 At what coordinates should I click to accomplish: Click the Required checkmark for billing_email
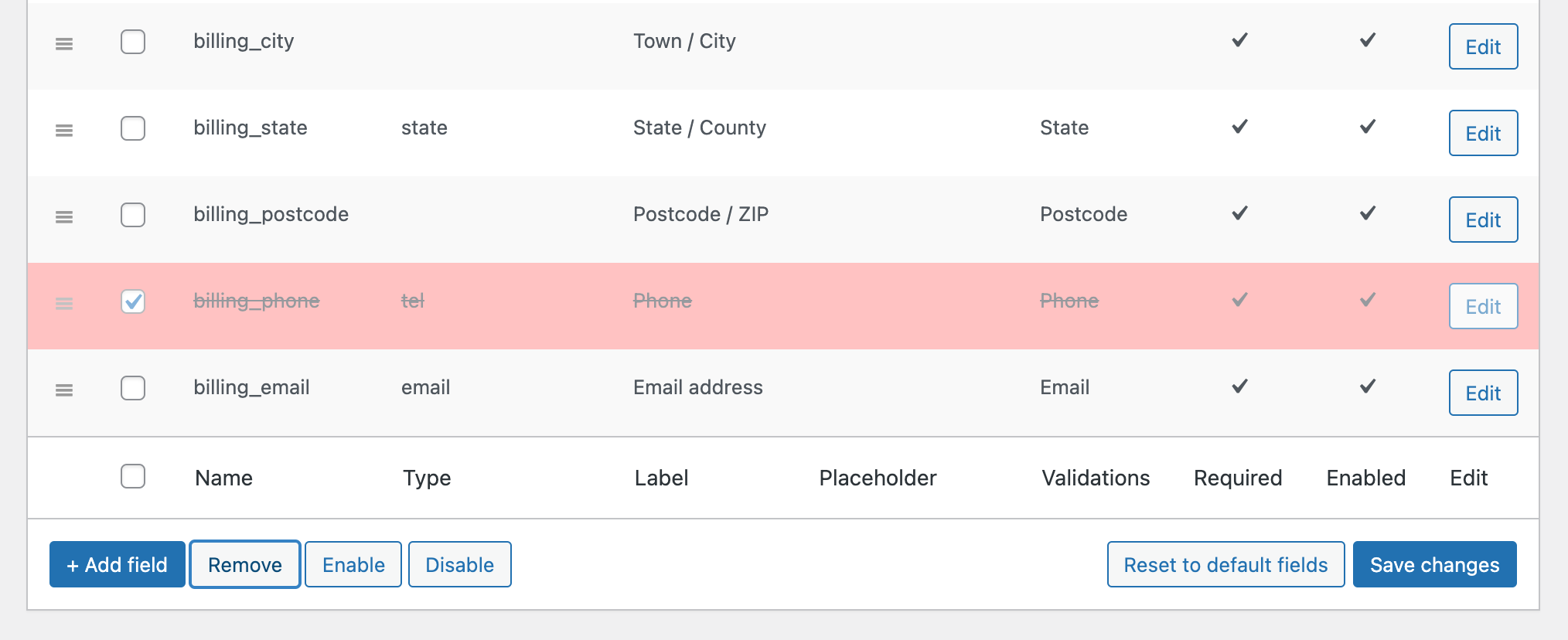[1238, 386]
